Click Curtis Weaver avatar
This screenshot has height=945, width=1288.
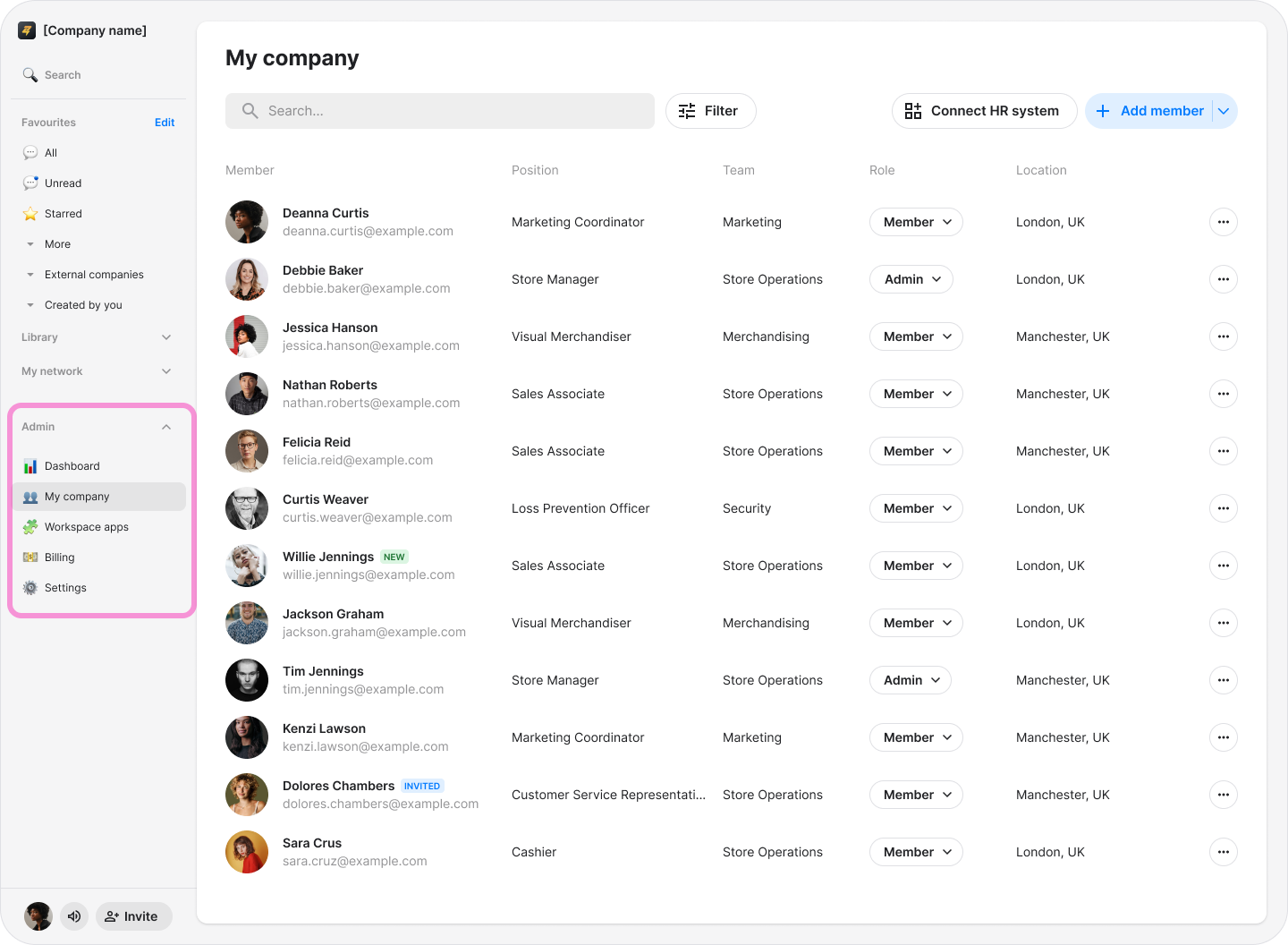tap(247, 508)
